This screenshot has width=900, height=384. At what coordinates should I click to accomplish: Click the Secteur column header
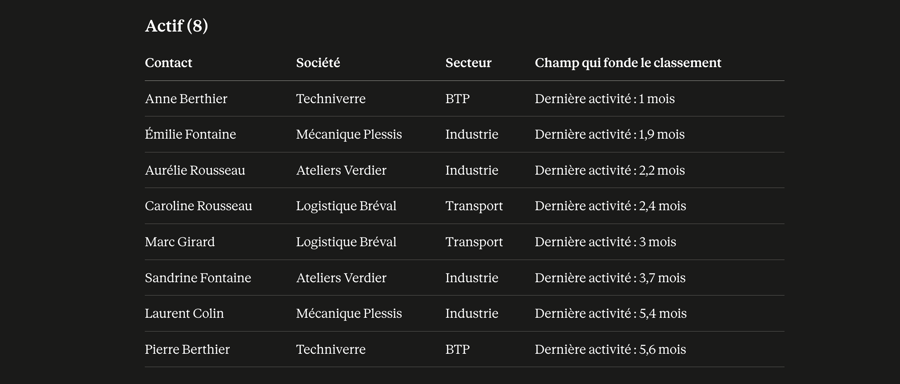(468, 63)
